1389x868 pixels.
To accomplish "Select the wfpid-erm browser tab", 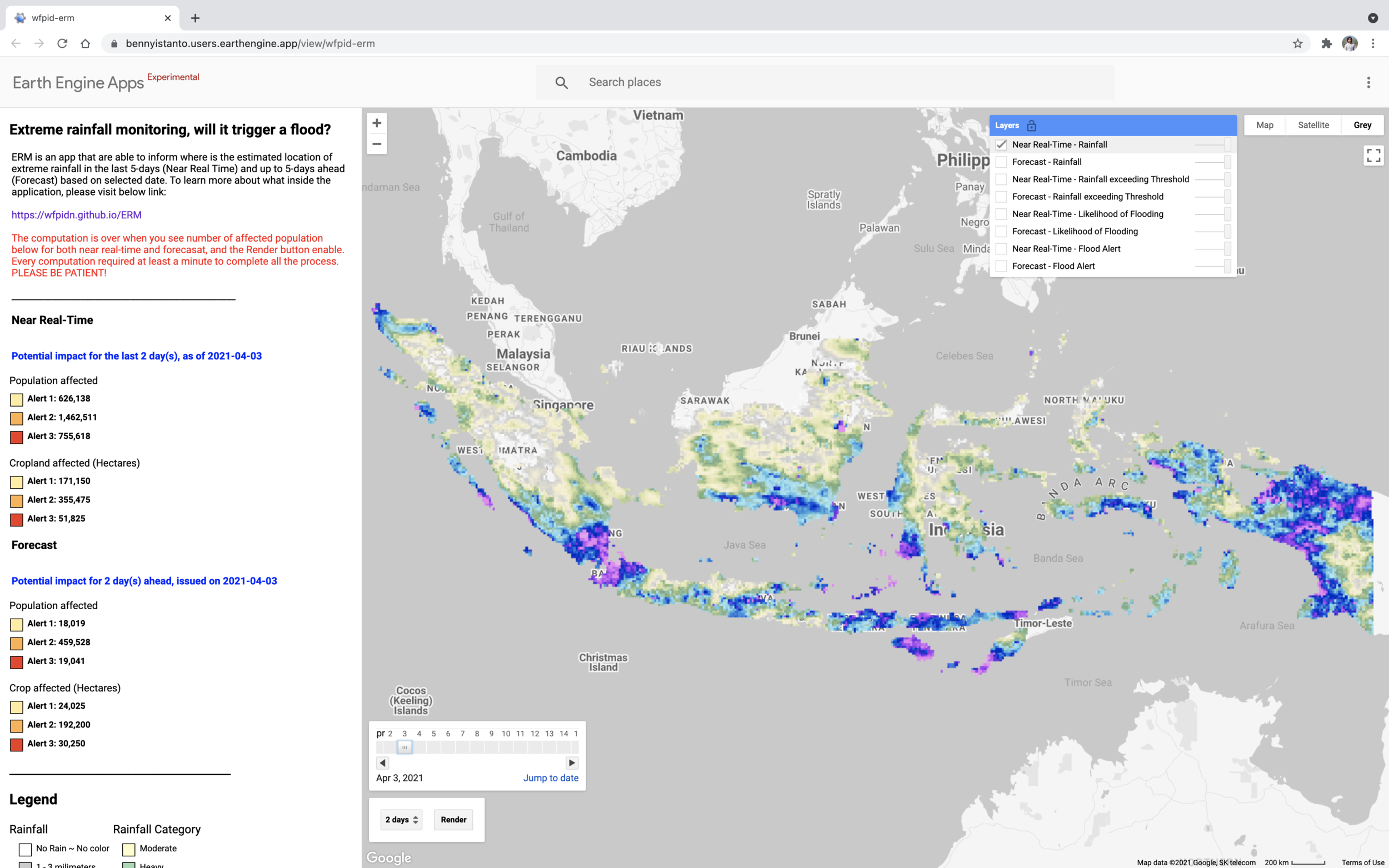I will coord(92,18).
